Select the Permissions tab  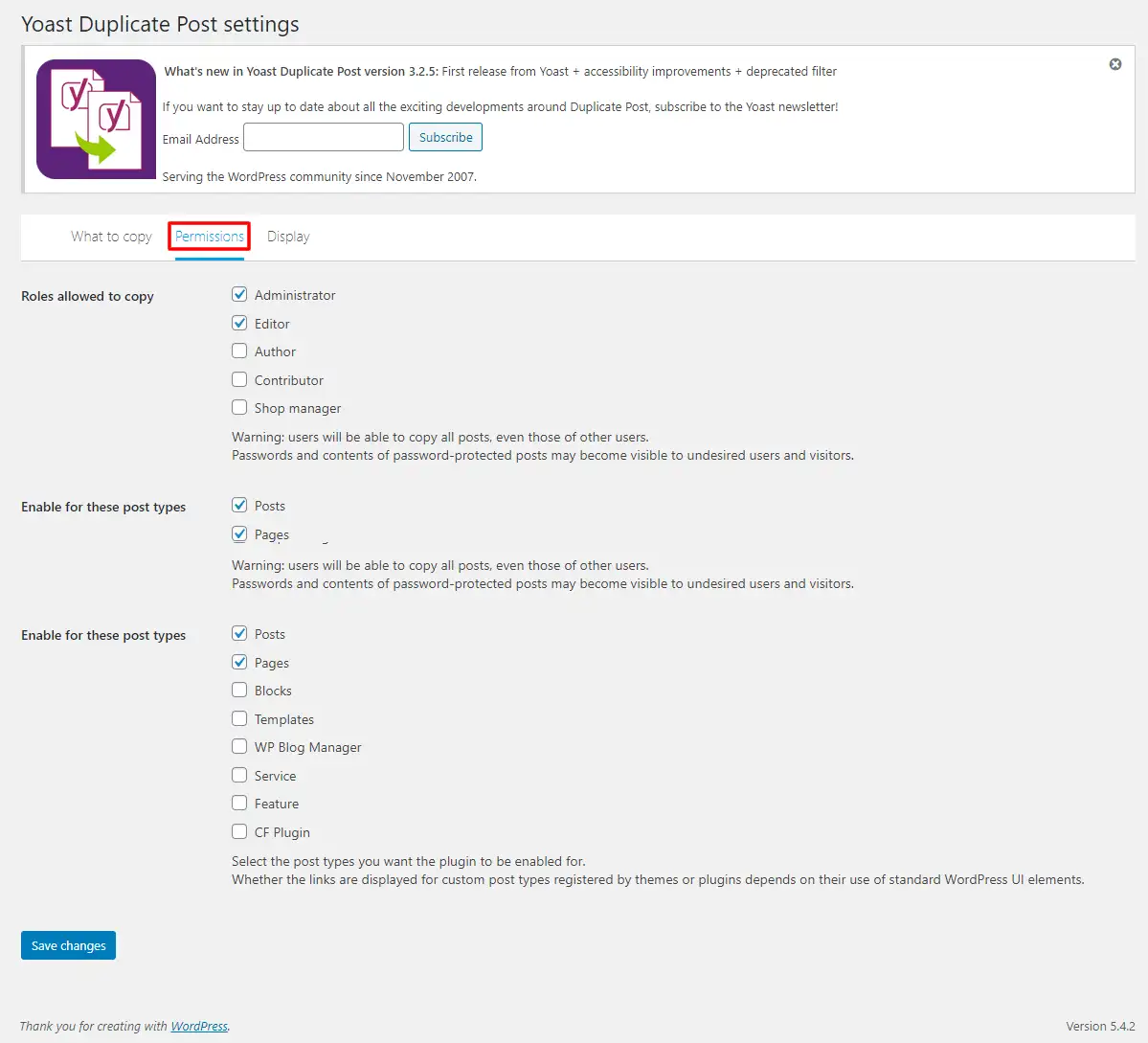pos(210,237)
